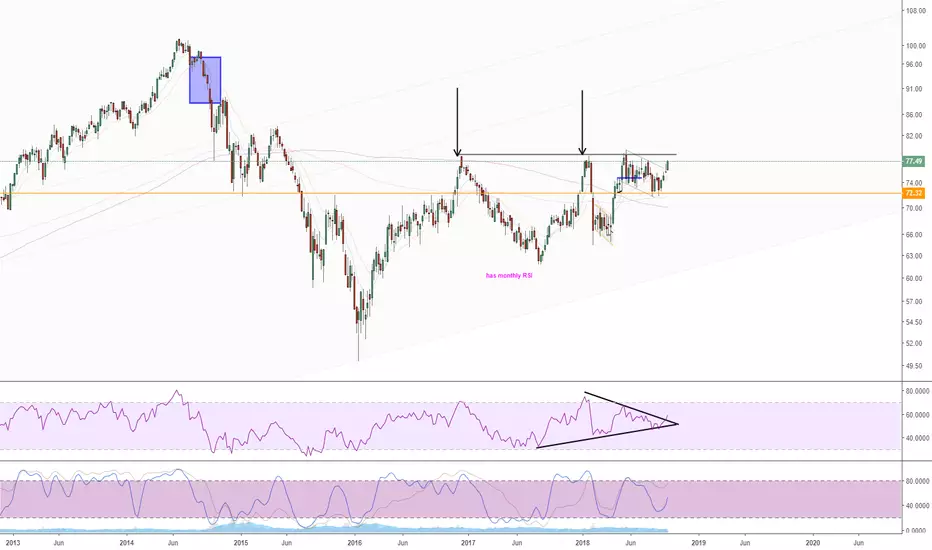Select the "has monthly RSI" text annotation
Viewport: 932px width, 550px height.
pyautogui.click(x=509, y=276)
